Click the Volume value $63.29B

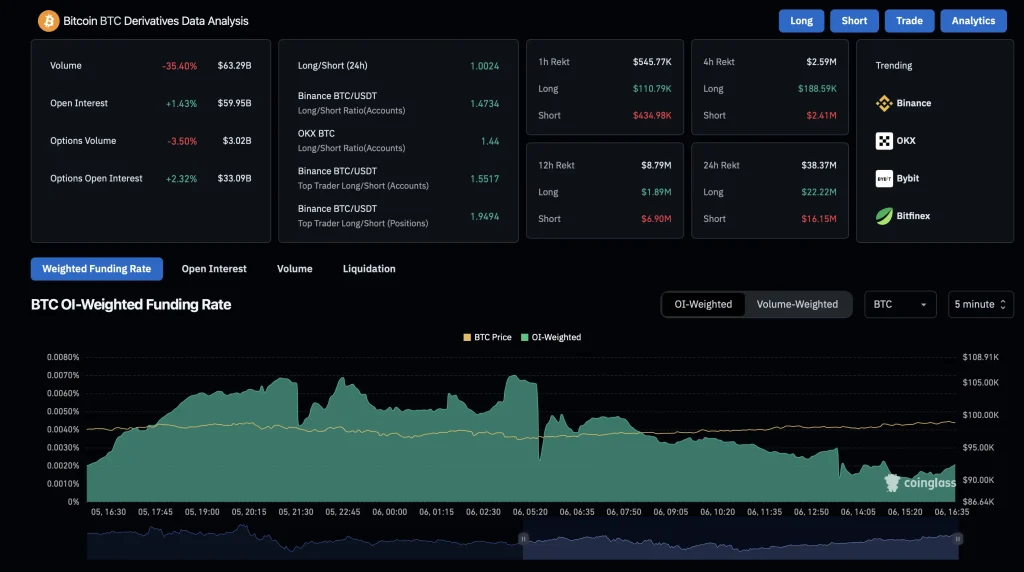pos(234,66)
